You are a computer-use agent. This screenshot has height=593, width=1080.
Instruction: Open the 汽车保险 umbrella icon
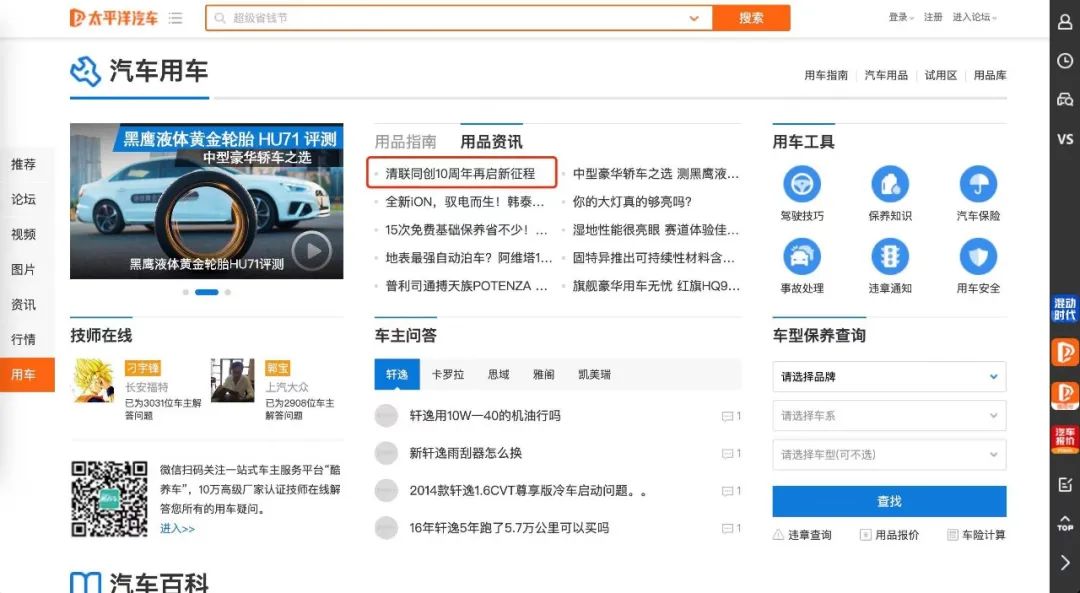(x=978, y=184)
